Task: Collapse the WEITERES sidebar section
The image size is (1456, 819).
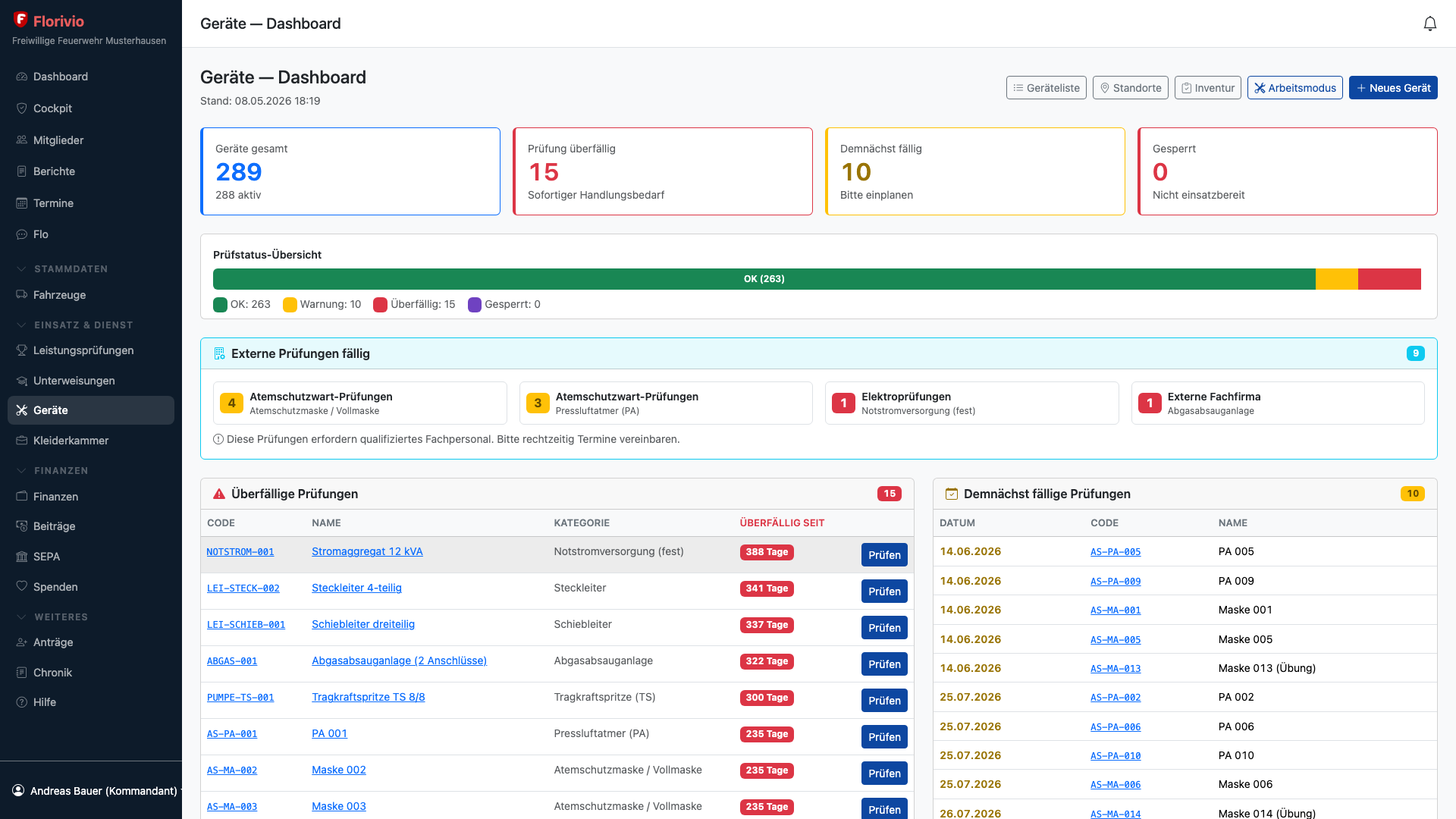Action: [x=52, y=617]
